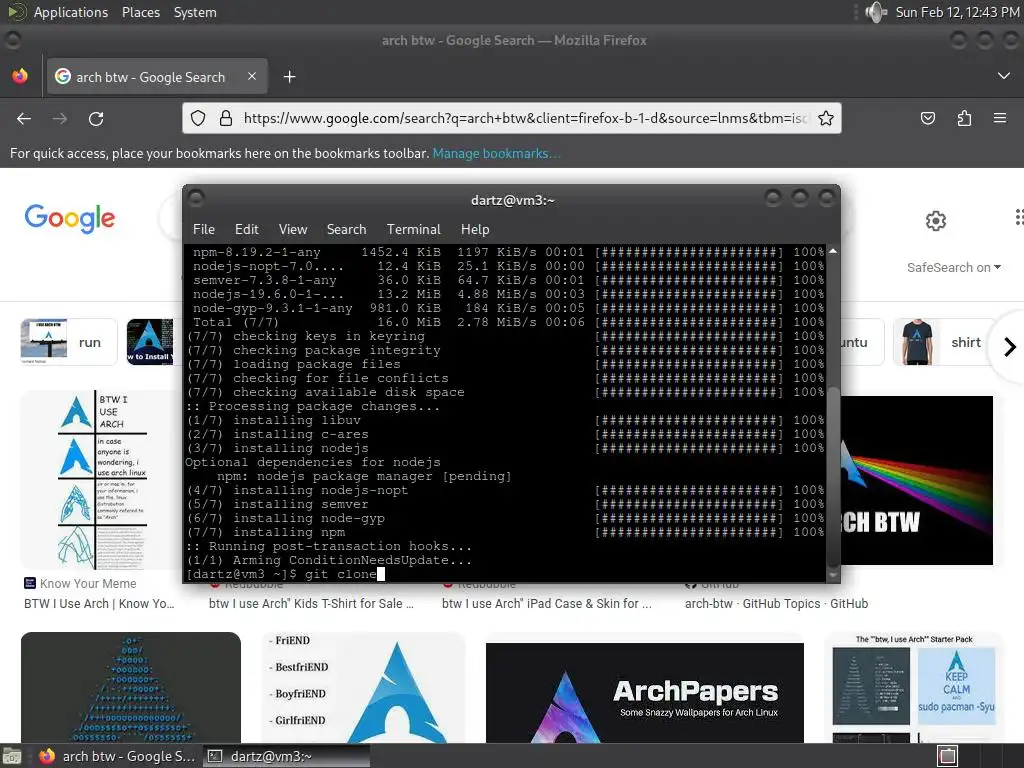Open Places menu in top panel
This screenshot has width=1024, height=768.
click(140, 12)
